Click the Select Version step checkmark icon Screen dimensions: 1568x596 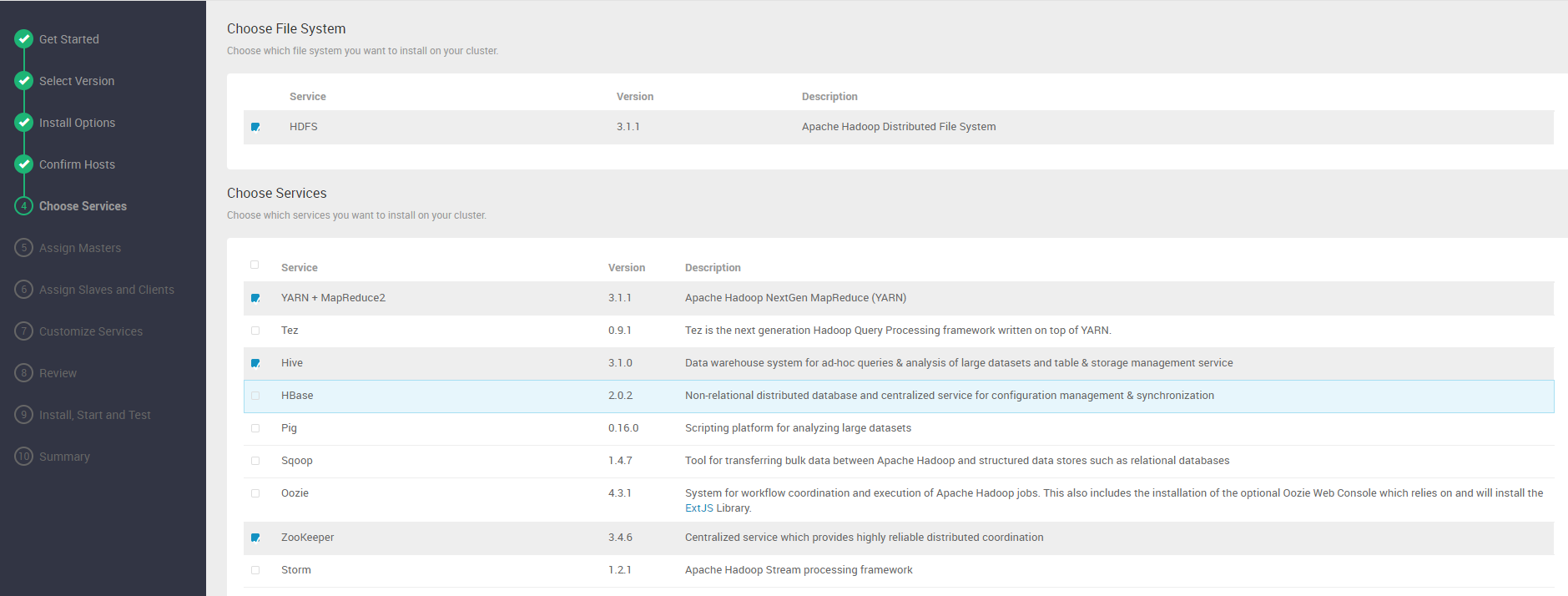24,80
